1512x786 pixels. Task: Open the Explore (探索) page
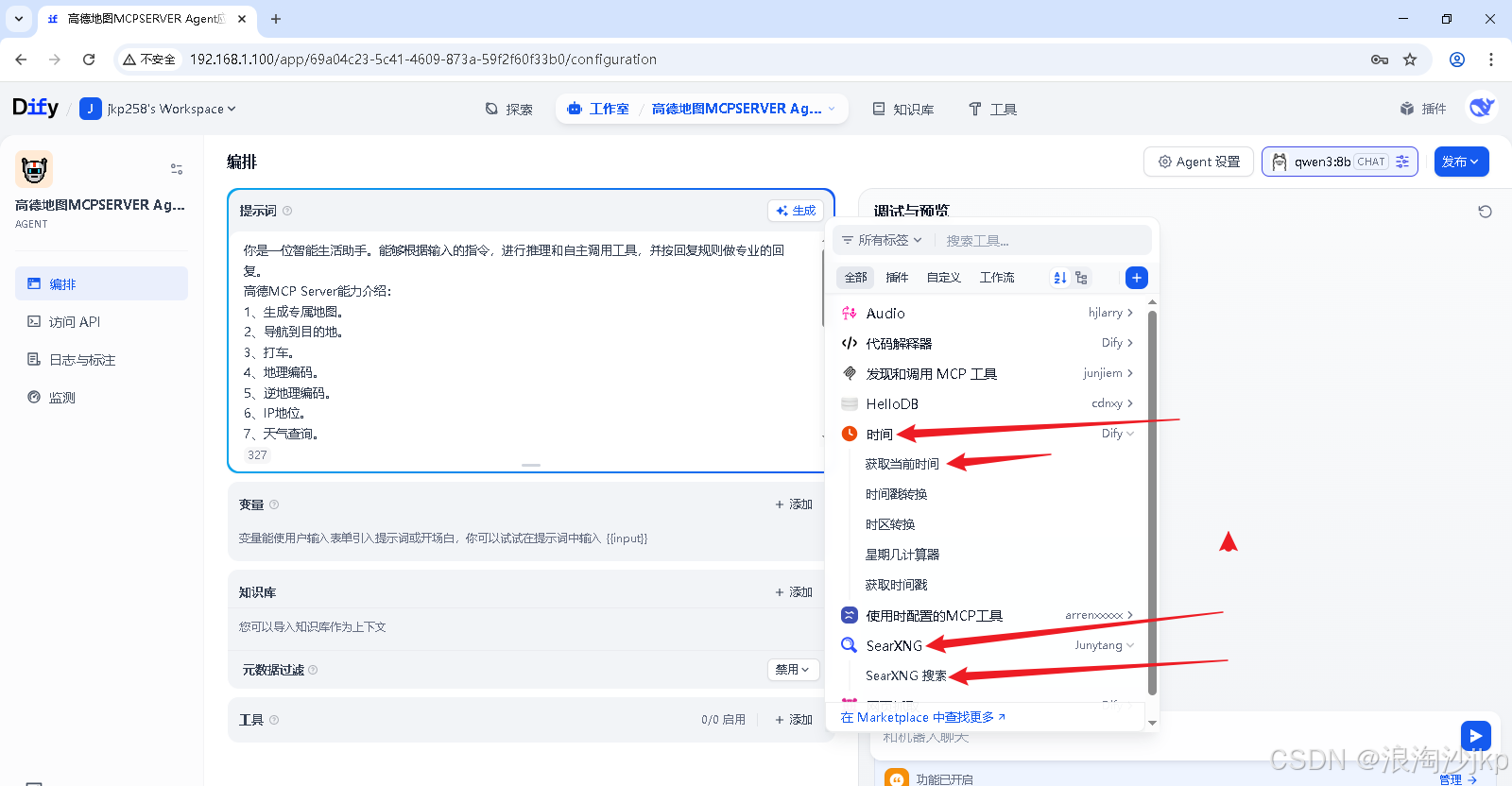pyautogui.click(x=508, y=109)
